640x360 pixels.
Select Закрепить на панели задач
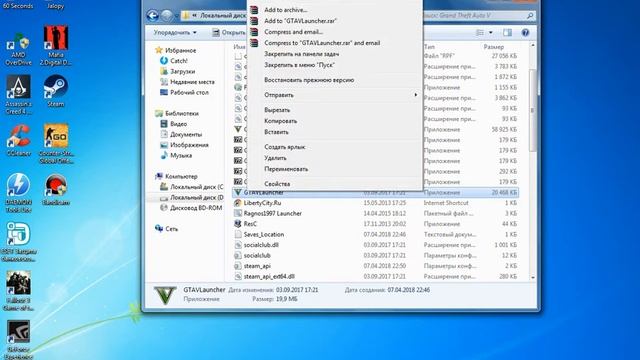(302, 53)
